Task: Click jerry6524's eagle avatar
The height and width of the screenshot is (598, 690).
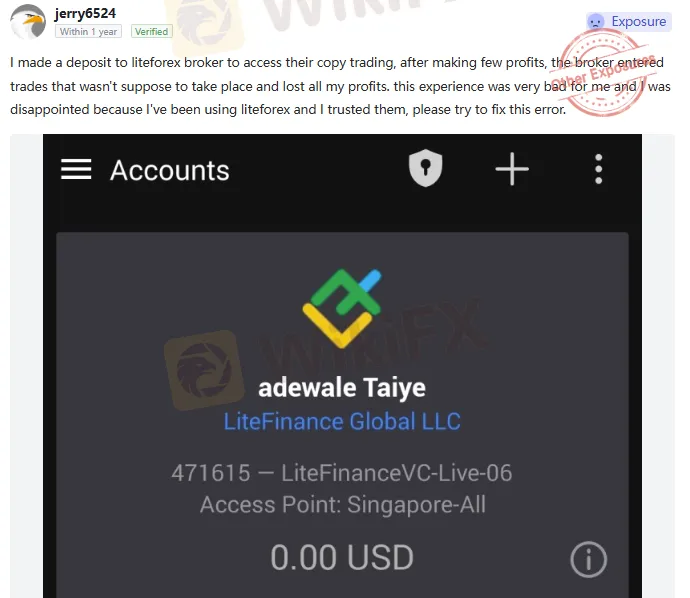Action: (28, 22)
